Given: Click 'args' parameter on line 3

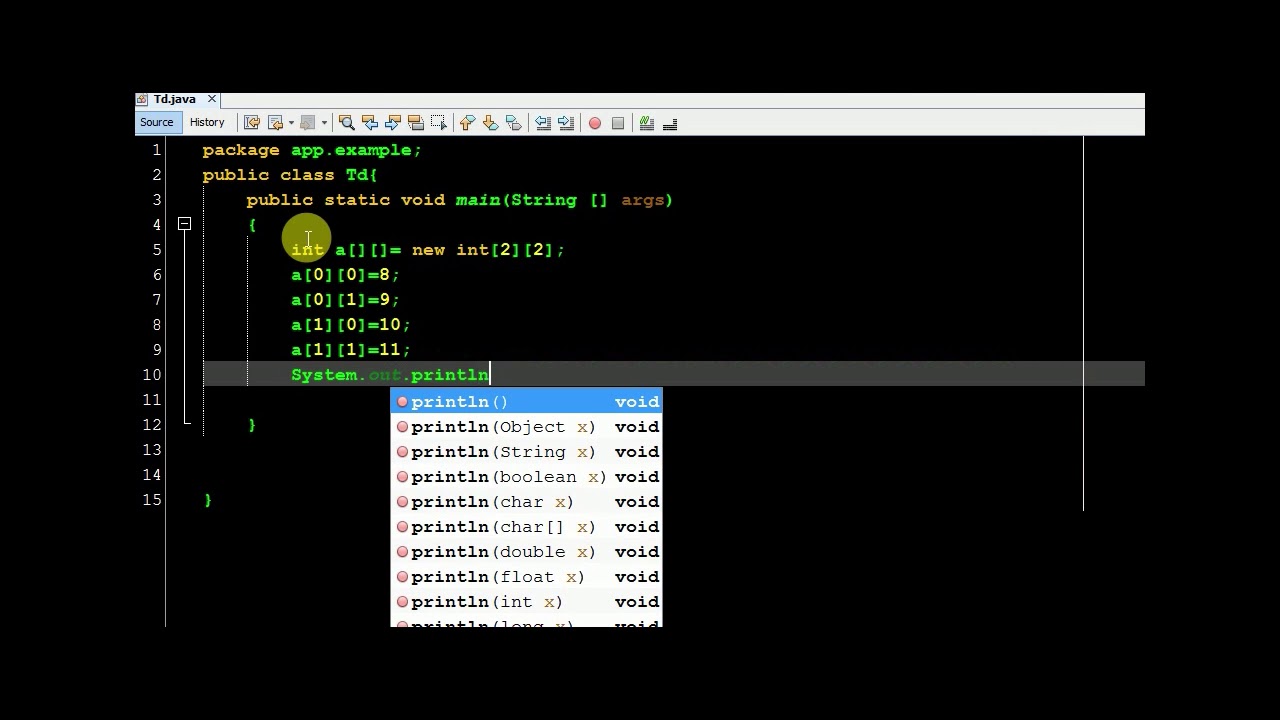Looking at the screenshot, I should point(643,200).
